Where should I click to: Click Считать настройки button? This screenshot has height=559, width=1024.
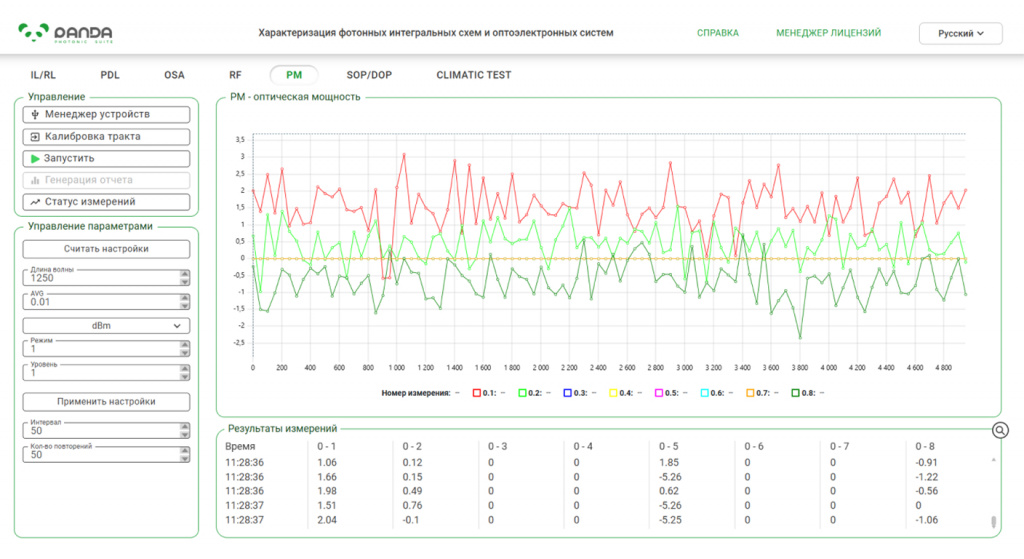point(106,249)
